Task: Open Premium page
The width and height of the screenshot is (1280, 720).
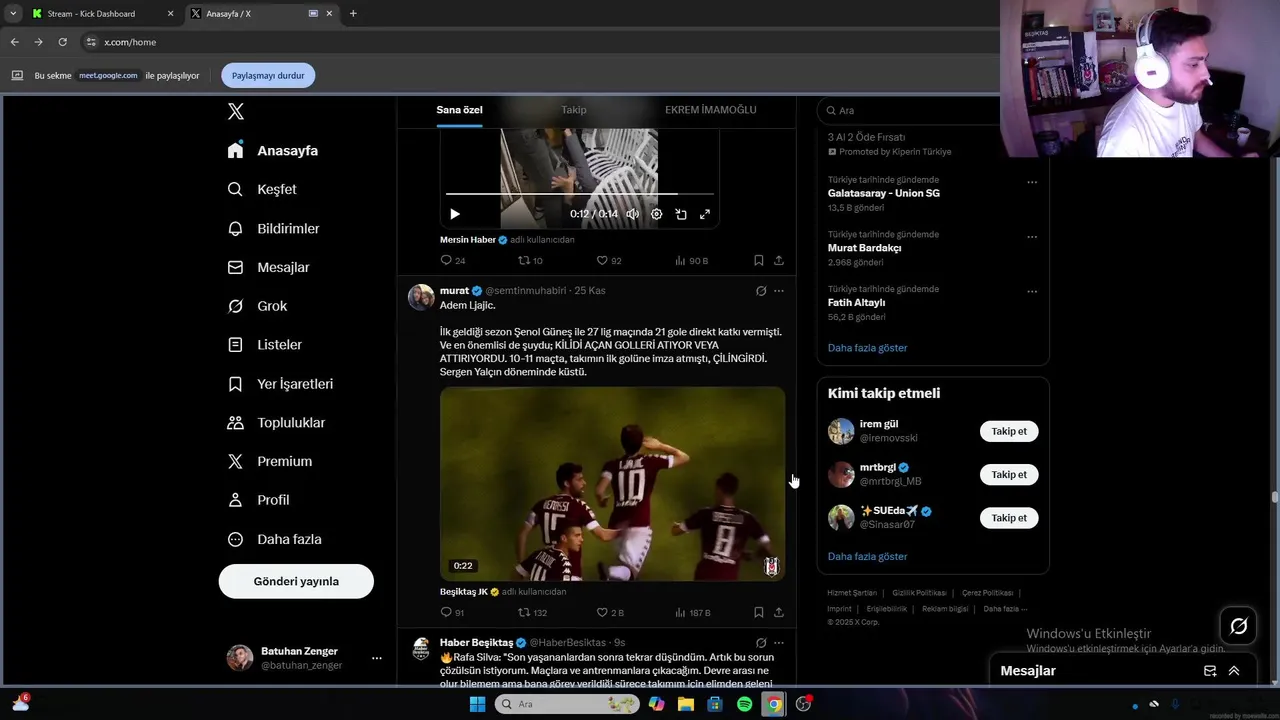Action: 269,461
